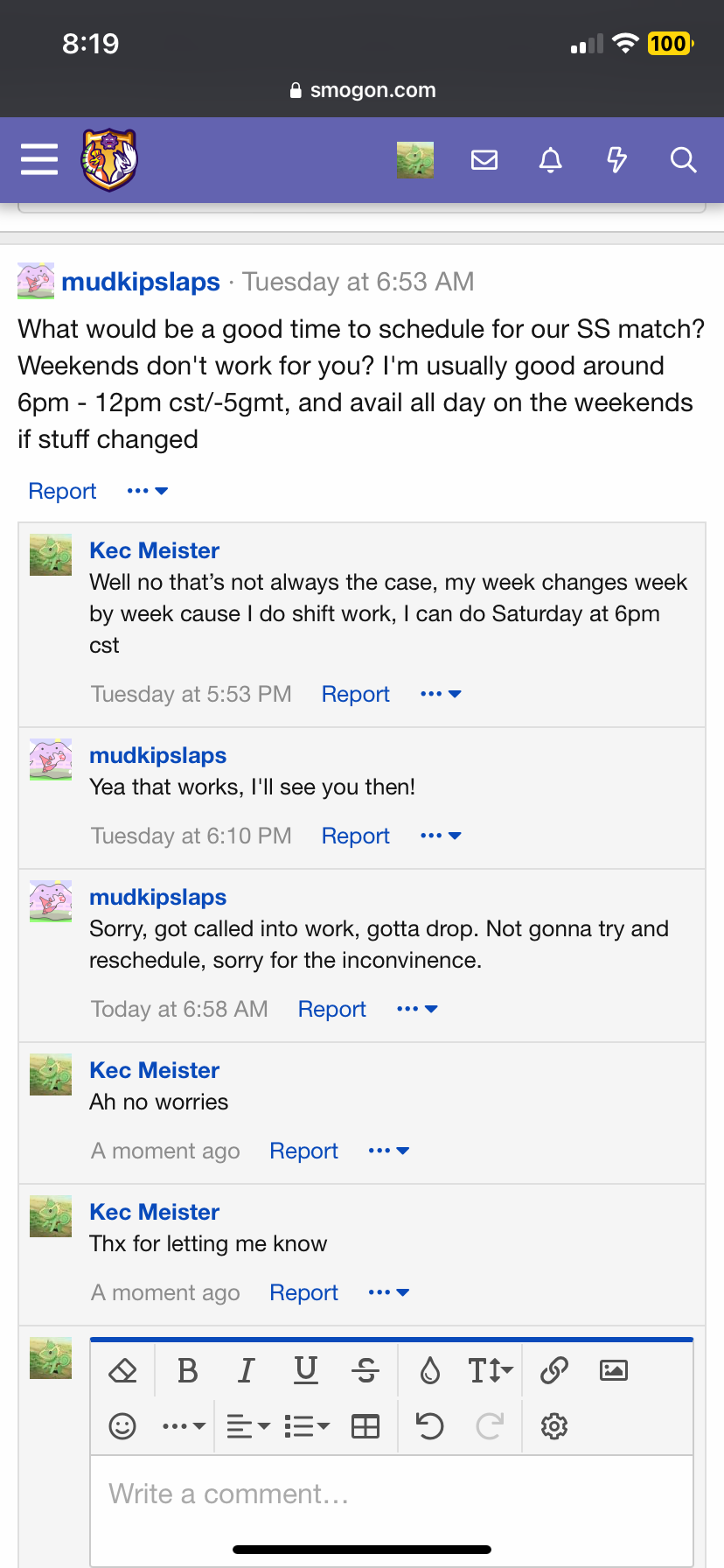Open more options menu under mudkipslaps's main post
The height and width of the screenshot is (1568, 724).
tap(147, 491)
